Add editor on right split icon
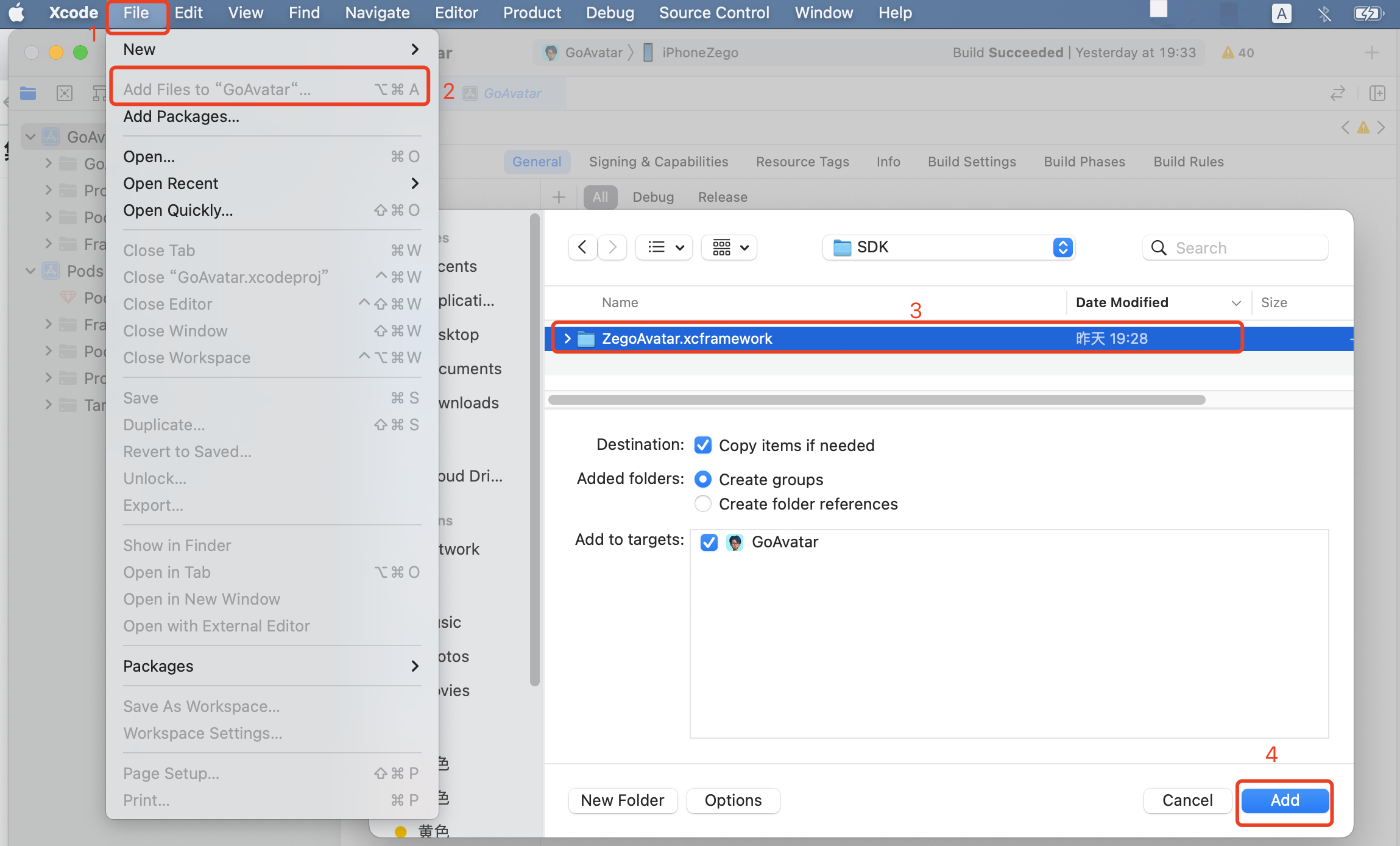 pos(1377,93)
